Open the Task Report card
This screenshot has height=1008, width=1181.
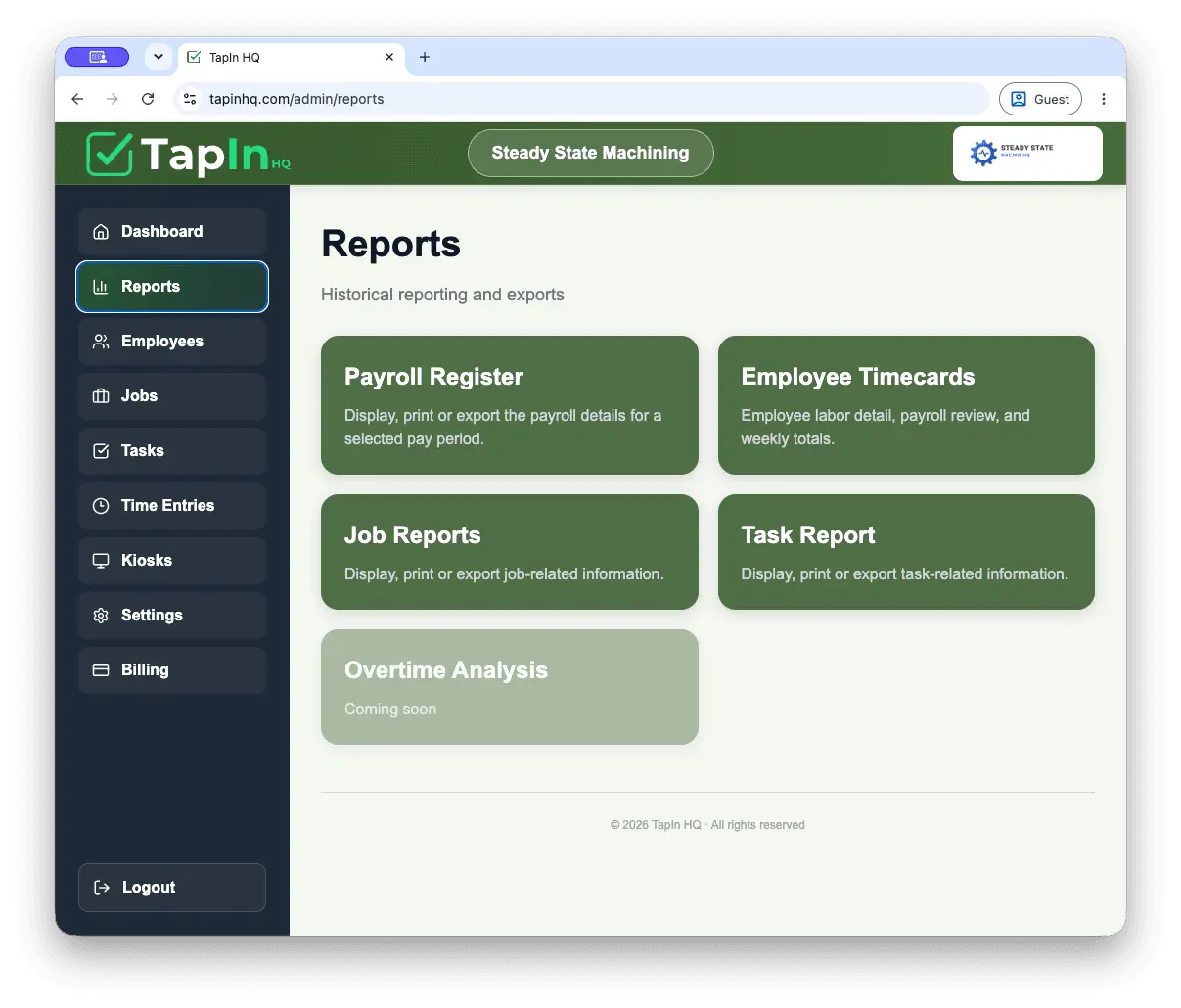(x=906, y=552)
